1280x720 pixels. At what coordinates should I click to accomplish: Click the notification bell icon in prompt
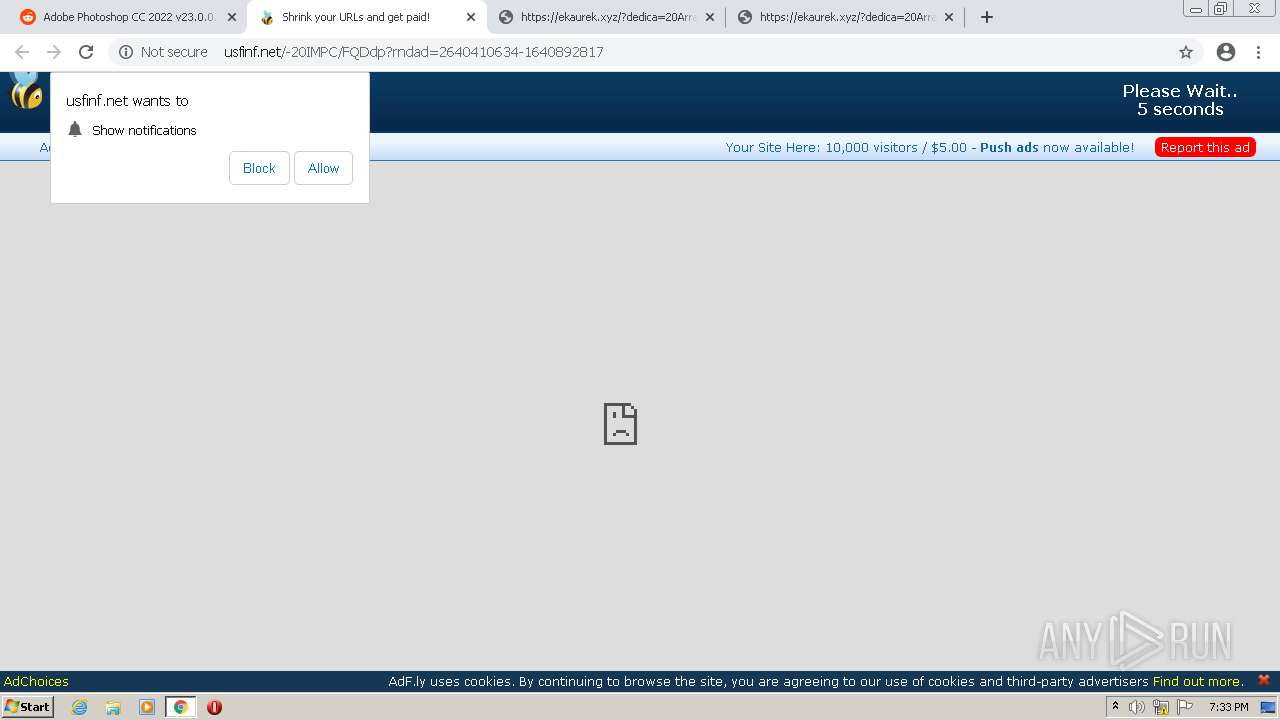[x=75, y=130]
